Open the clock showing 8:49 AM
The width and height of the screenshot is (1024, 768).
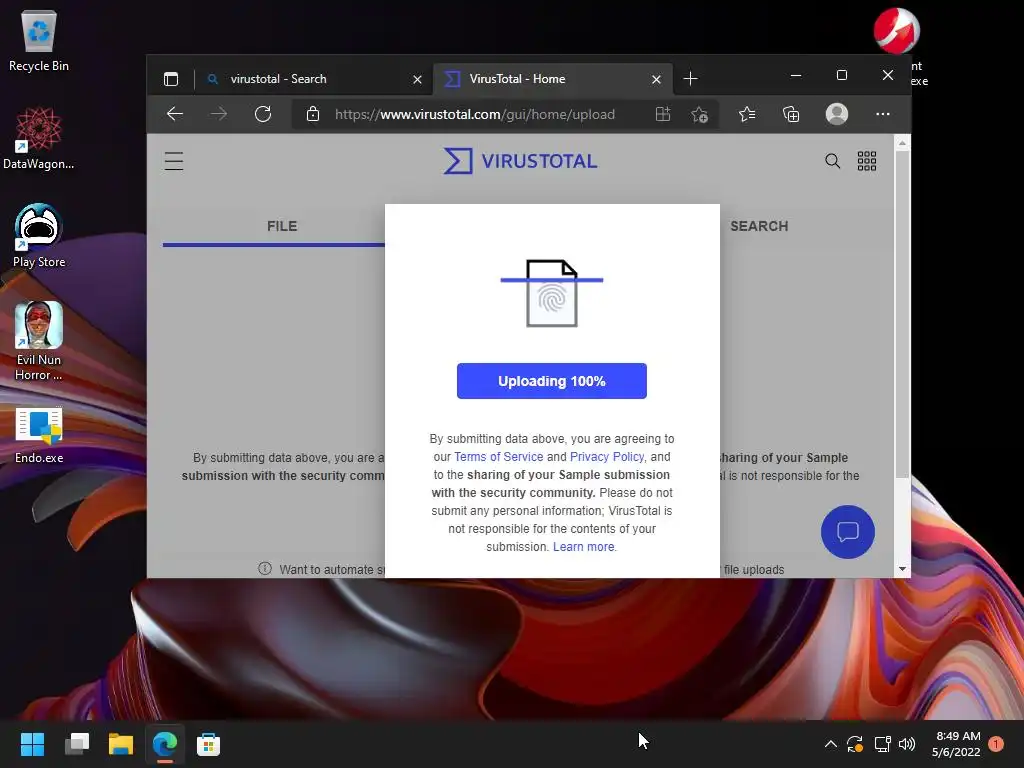pos(956,744)
